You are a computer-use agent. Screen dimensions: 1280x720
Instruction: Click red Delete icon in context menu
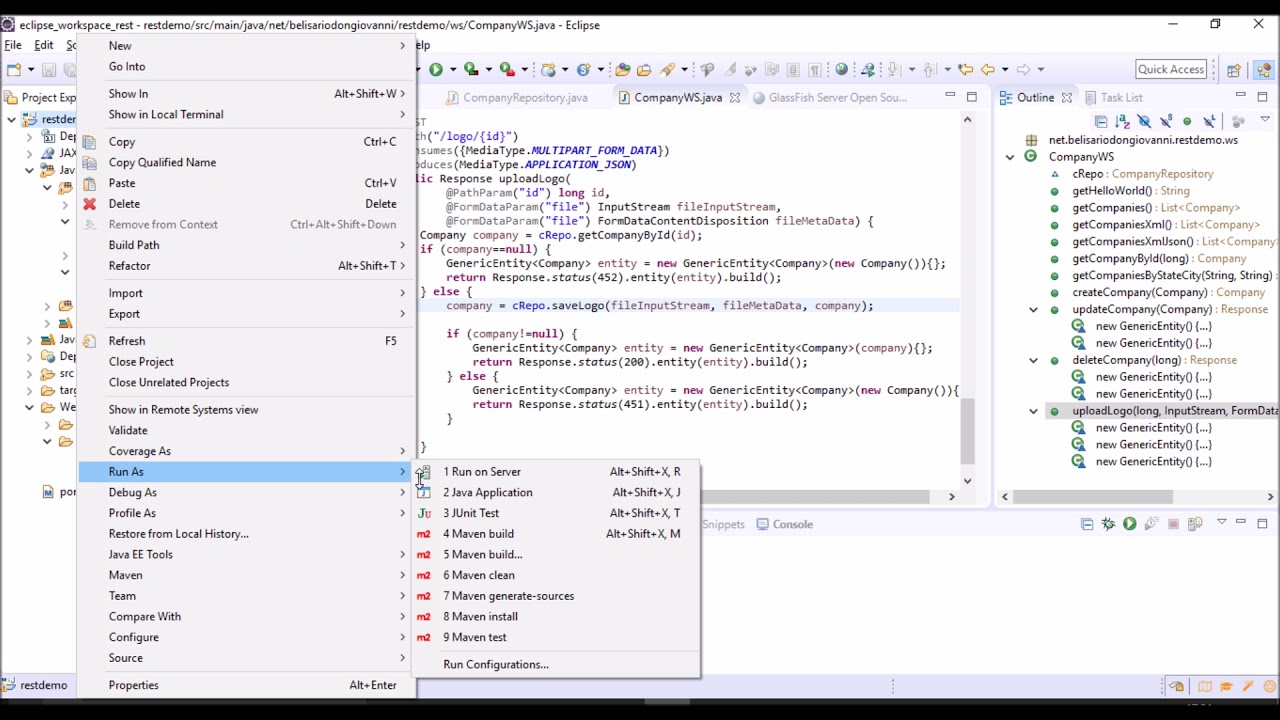tap(89, 204)
